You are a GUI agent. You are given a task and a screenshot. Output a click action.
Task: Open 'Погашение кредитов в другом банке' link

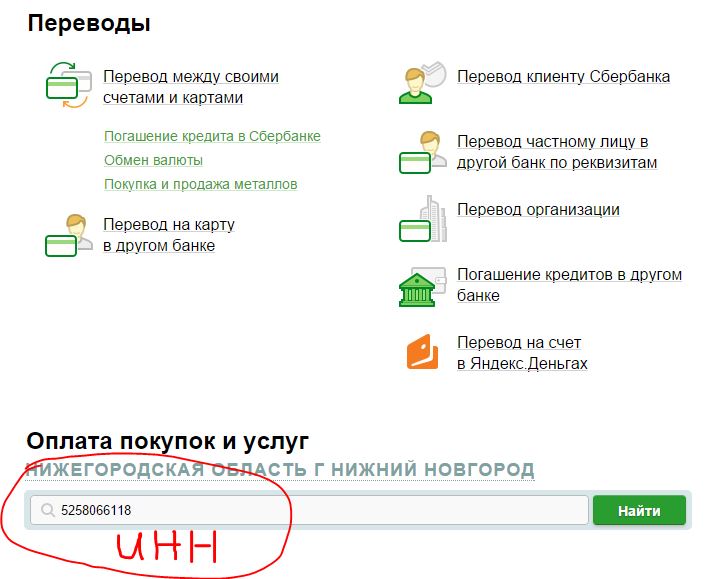[570, 285]
